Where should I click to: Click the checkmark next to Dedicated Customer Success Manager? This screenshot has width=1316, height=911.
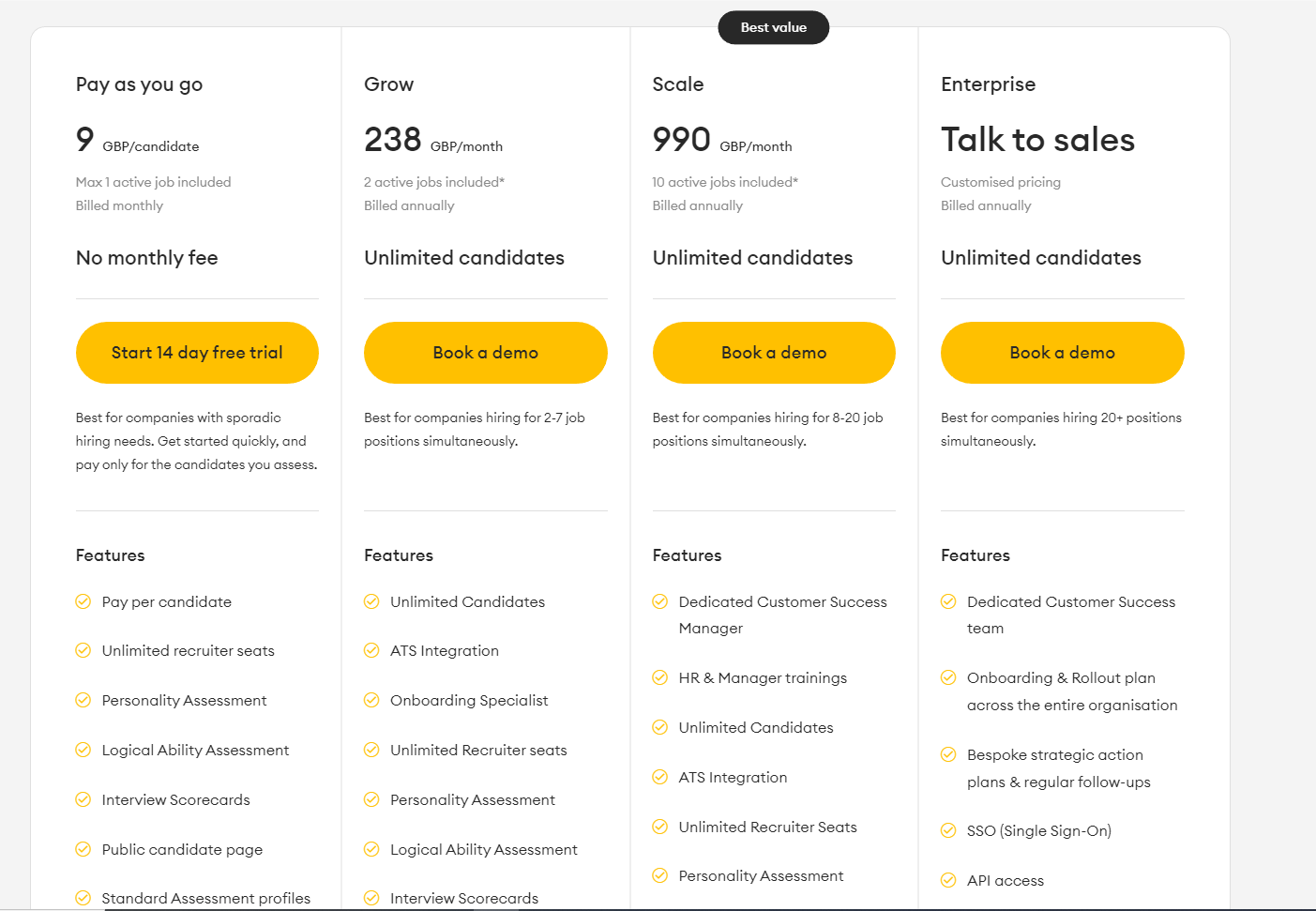[660, 601]
